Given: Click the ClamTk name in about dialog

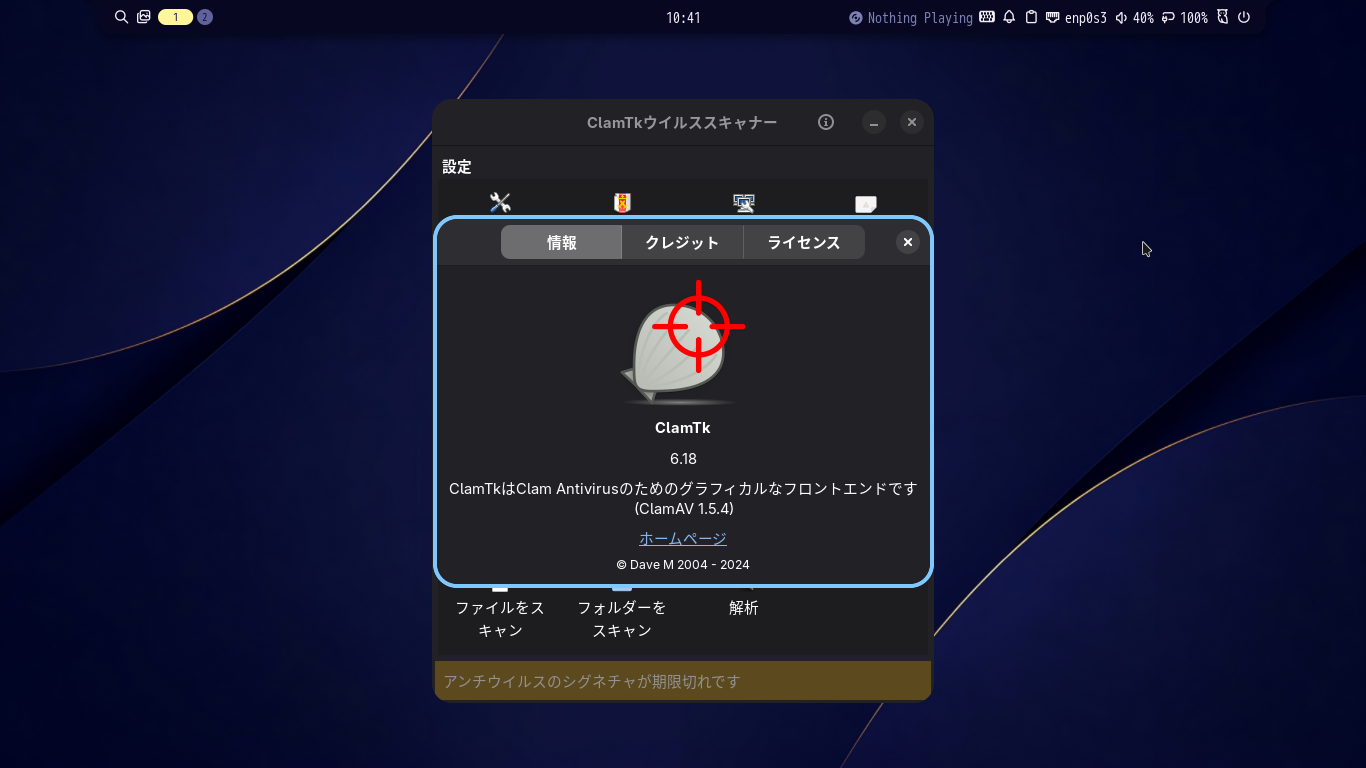Looking at the screenshot, I should click(x=683, y=427).
